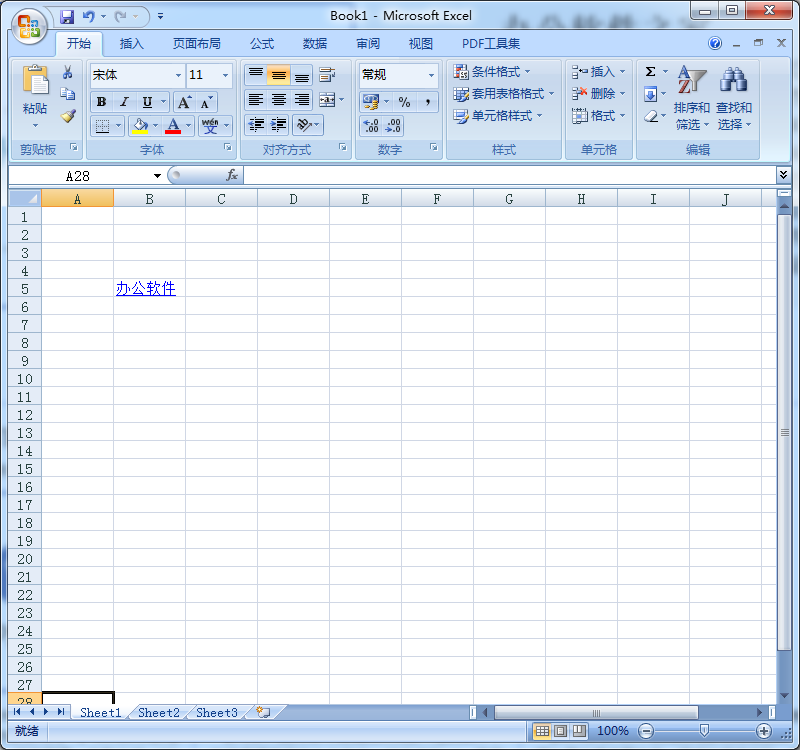Open Find and Select (查找和选择)
Viewport: 800px width, 750px height.
tap(734, 97)
